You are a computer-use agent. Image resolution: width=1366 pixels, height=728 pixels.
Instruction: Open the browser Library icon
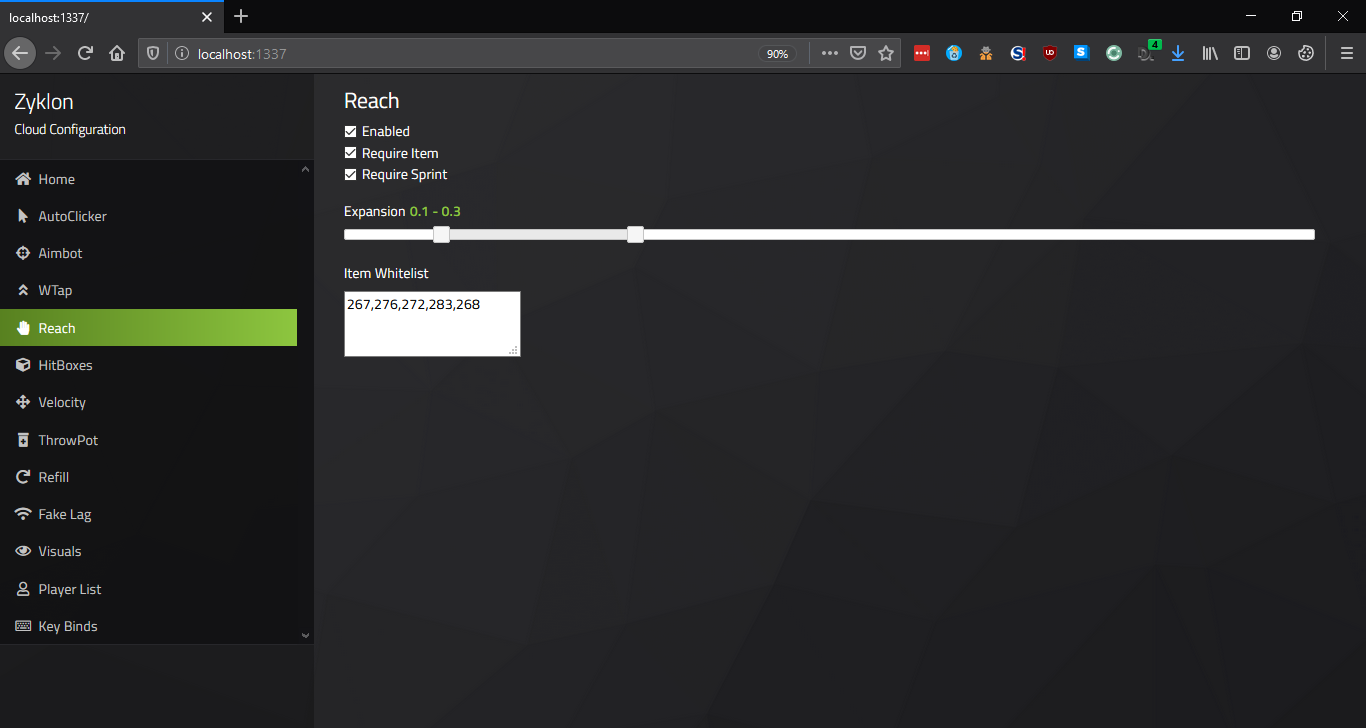(1210, 53)
